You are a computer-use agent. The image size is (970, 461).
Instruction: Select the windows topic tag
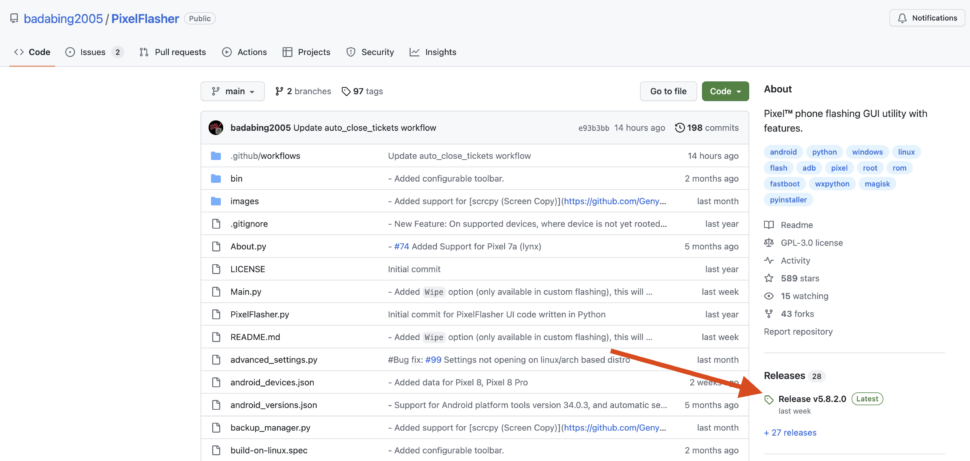tap(867, 152)
